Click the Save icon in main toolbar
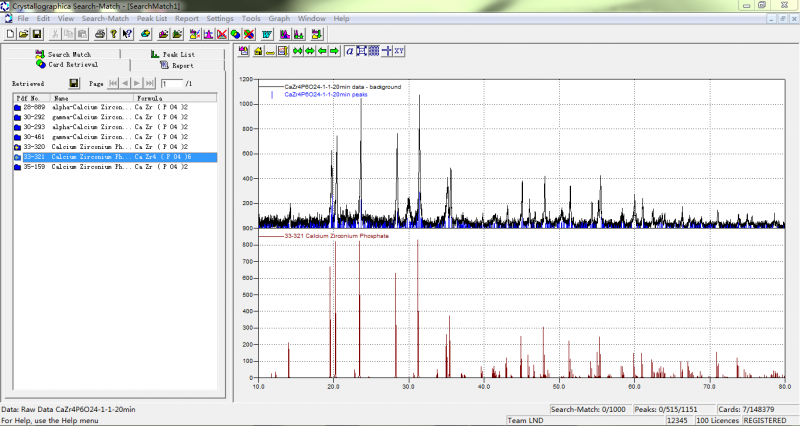This screenshot has width=800, height=426. tap(37, 34)
